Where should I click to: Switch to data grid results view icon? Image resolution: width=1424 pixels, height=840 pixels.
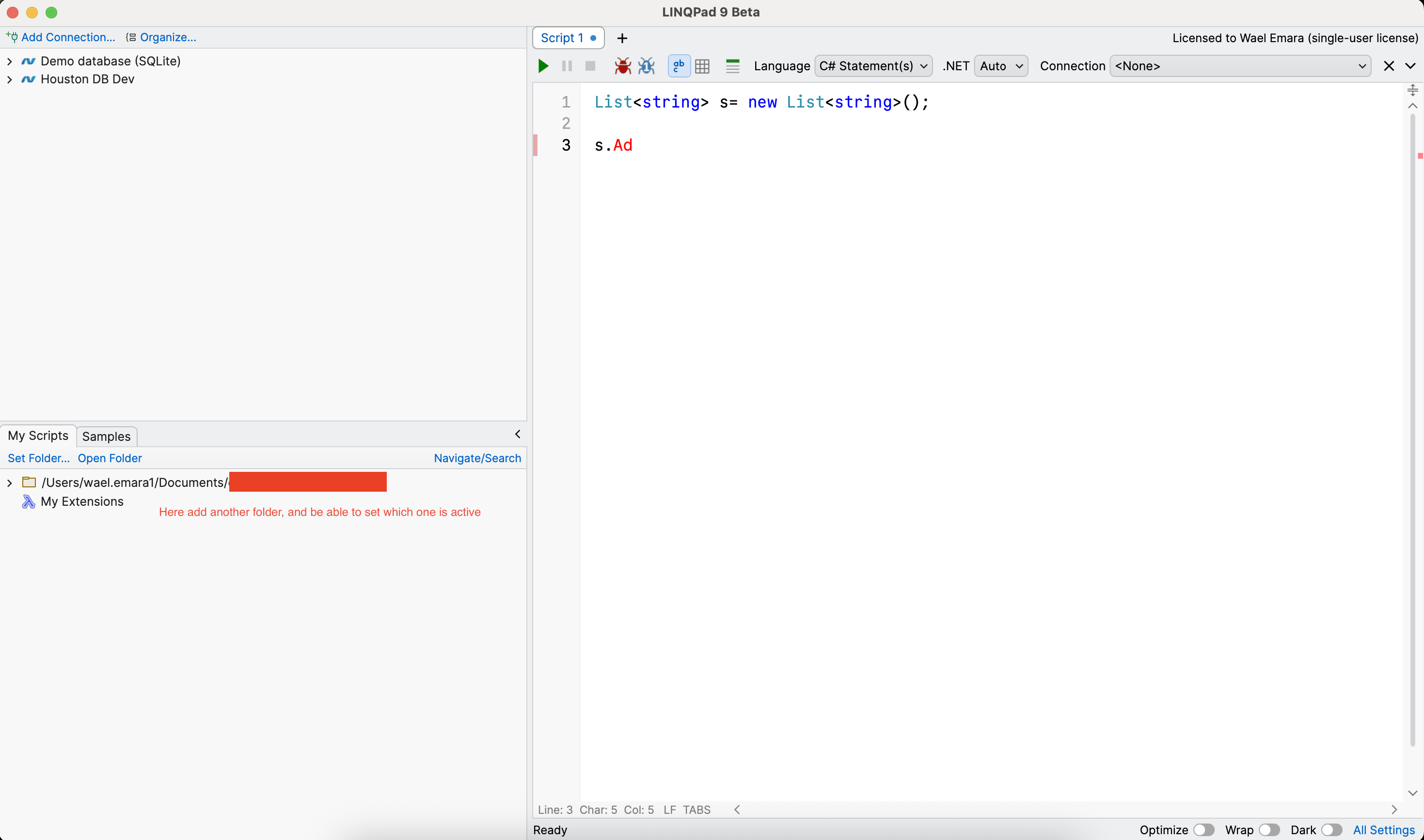click(x=702, y=66)
